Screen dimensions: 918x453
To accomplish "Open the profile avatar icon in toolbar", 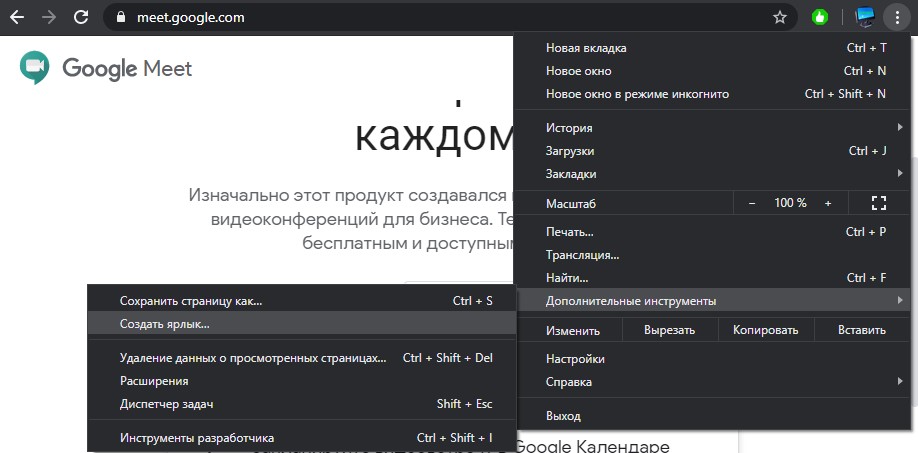I will (865, 18).
